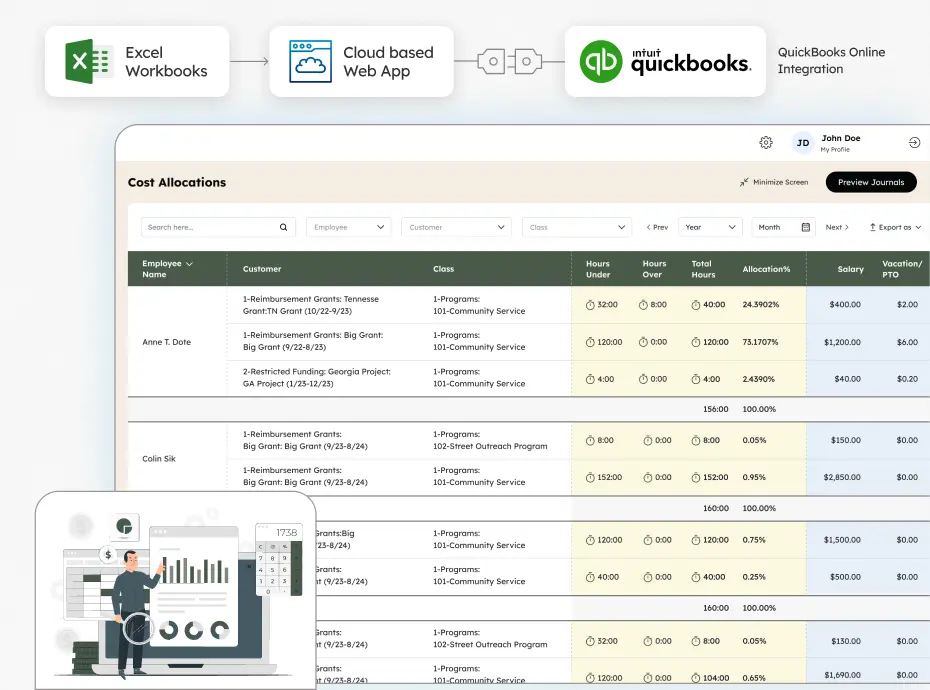Click the Prev navigation link

tap(658, 227)
